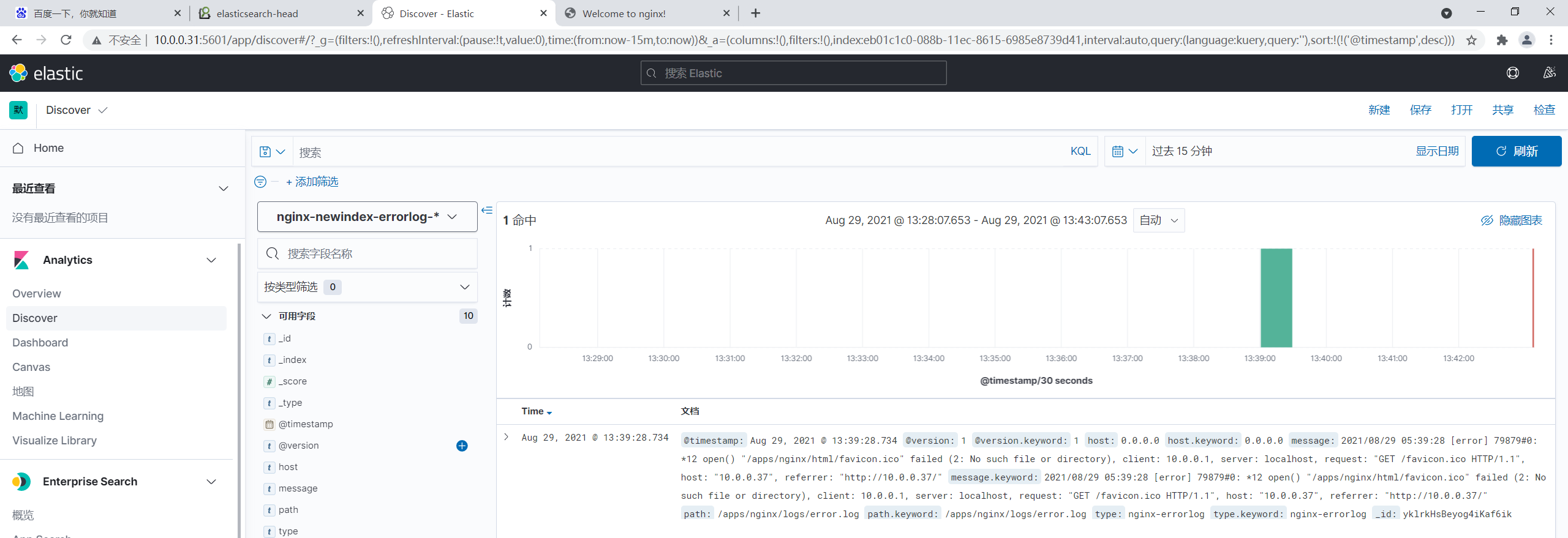Screen dimensions: 1568x538
Task: Click the refresh button
Action: (1517, 151)
